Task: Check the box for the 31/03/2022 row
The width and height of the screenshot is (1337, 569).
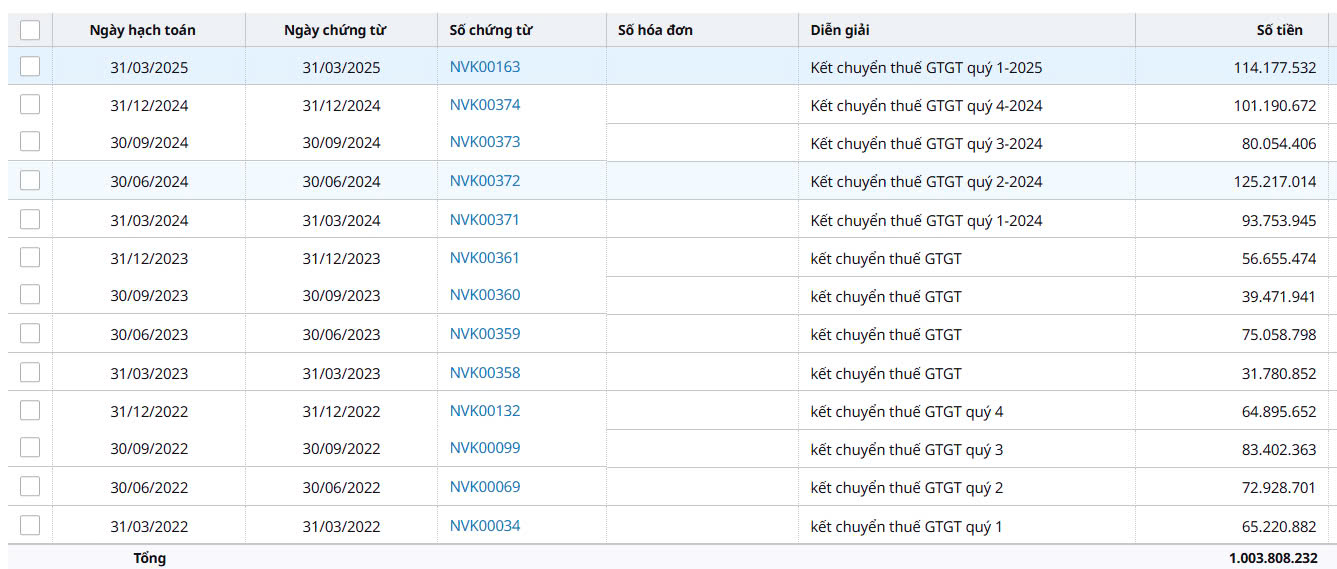Action: tap(30, 526)
